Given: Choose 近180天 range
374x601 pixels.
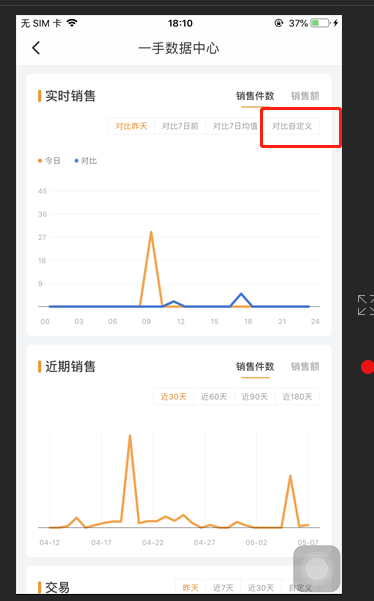Looking at the screenshot, I should [x=297, y=396].
